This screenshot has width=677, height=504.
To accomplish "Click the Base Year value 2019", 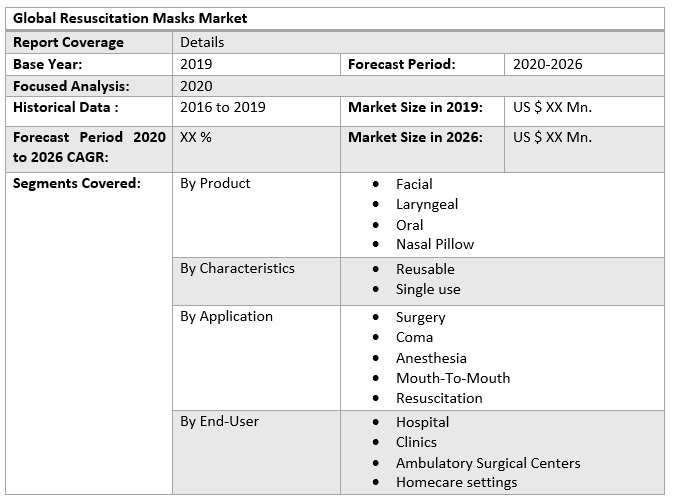I will [196, 64].
